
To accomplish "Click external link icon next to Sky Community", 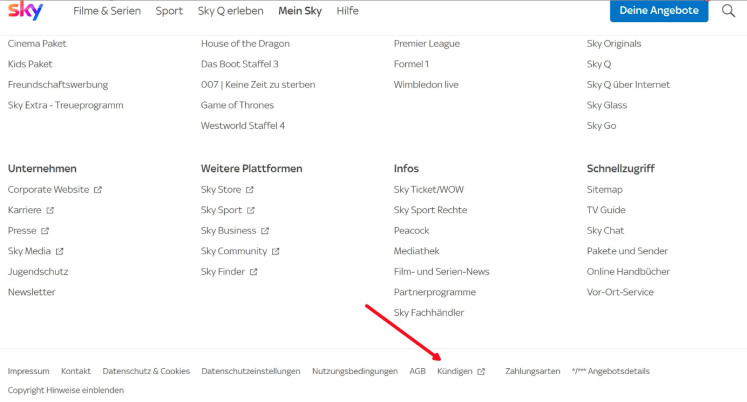I will click(275, 251).
